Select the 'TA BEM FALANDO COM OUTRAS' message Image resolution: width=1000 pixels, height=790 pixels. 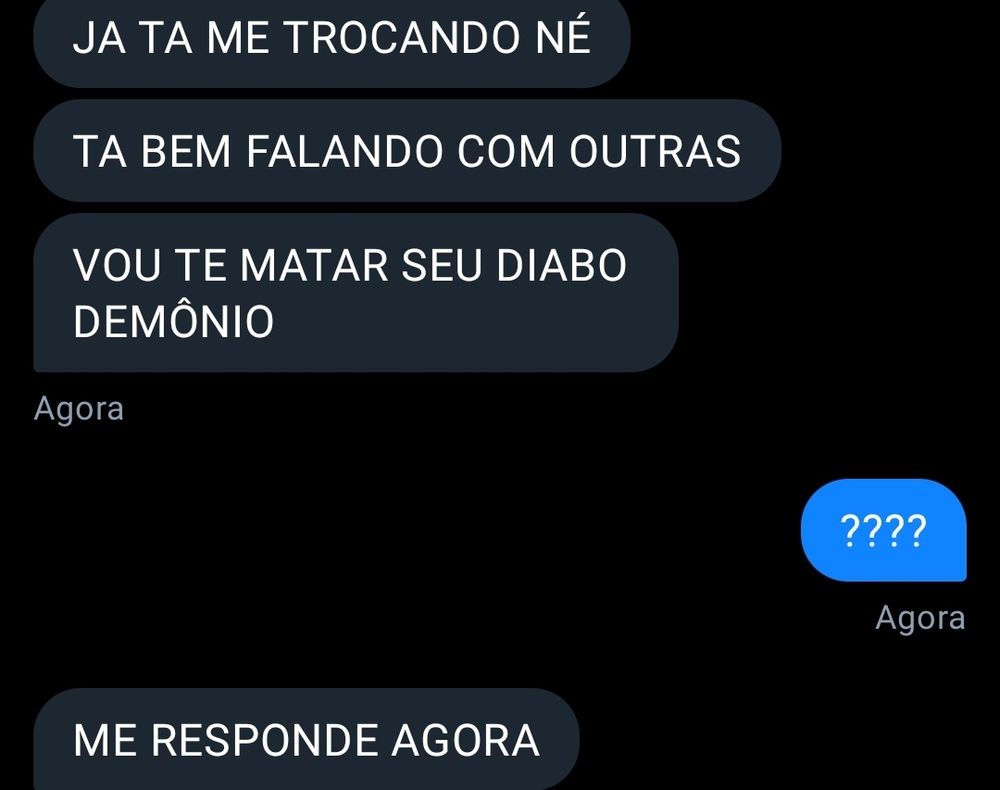coord(407,150)
